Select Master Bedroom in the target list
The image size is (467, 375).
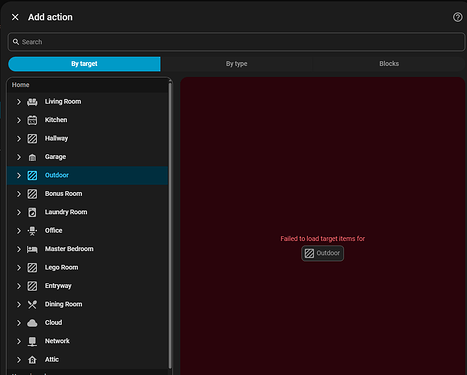(x=69, y=249)
